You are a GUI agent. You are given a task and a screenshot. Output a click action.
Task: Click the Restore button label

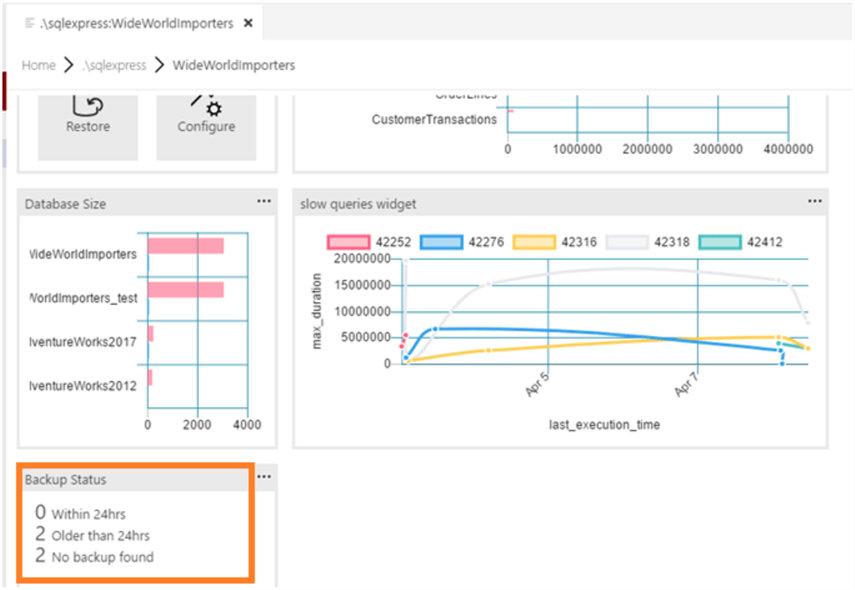click(88, 127)
